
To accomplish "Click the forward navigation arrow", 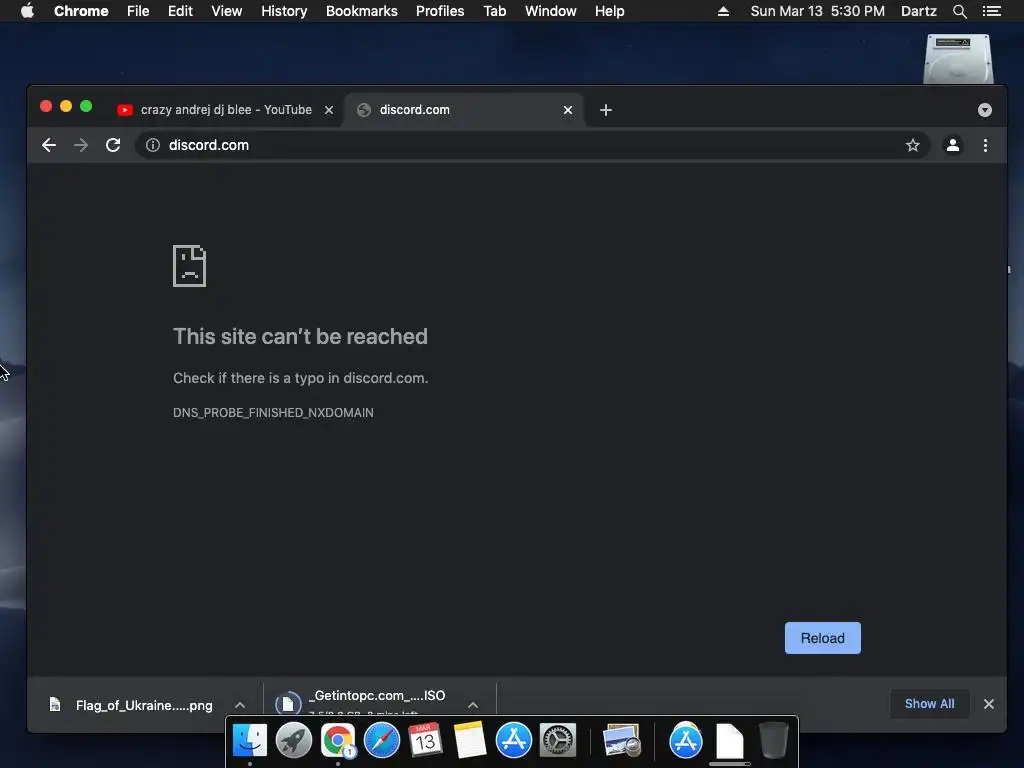I will [81, 145].
